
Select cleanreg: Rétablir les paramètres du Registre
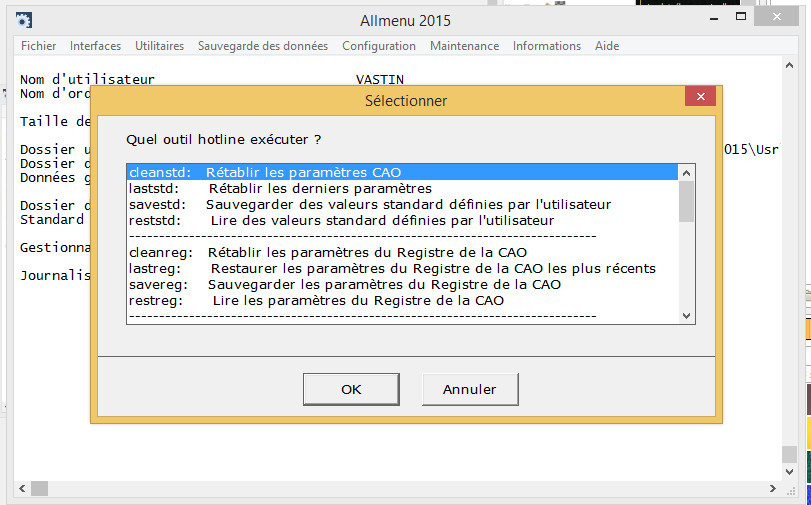click(x=402, y=252)
